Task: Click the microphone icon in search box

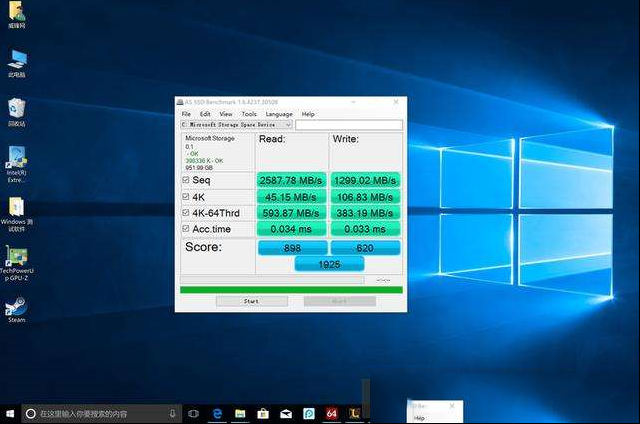Action: (x=172, y=414)
